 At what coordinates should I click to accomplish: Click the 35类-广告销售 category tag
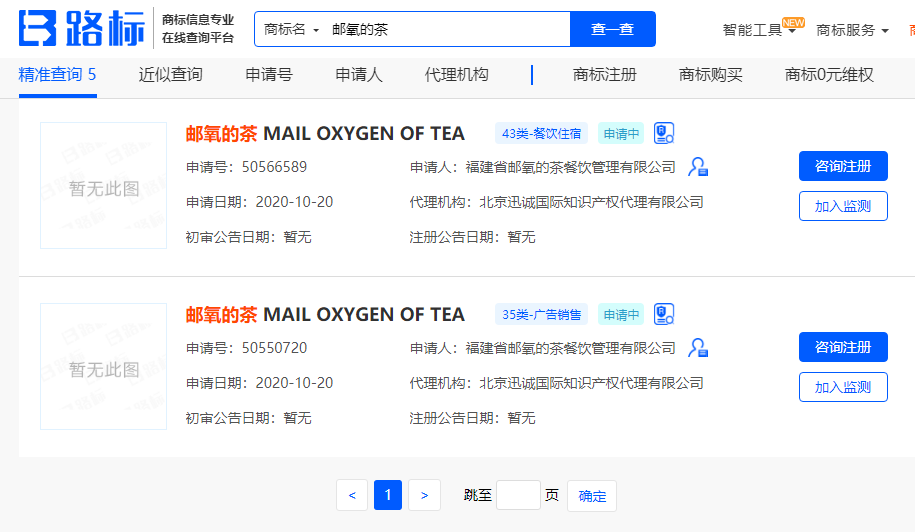pyautogui.click(x=542, y=314)
